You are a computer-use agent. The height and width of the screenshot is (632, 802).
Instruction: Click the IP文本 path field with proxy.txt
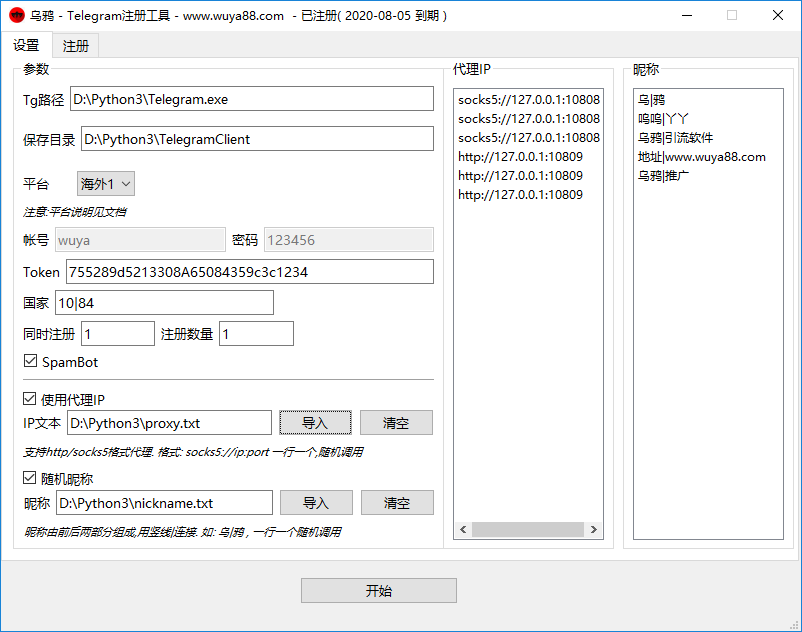click(169, 423)
